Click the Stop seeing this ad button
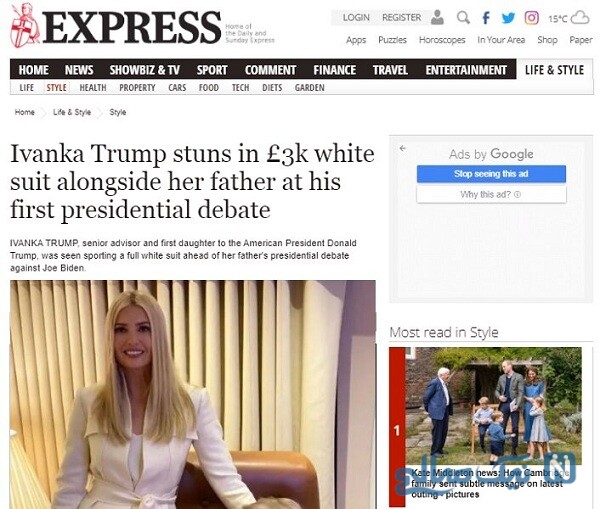This screenshot has height=509, width=600. pos(491,174)
